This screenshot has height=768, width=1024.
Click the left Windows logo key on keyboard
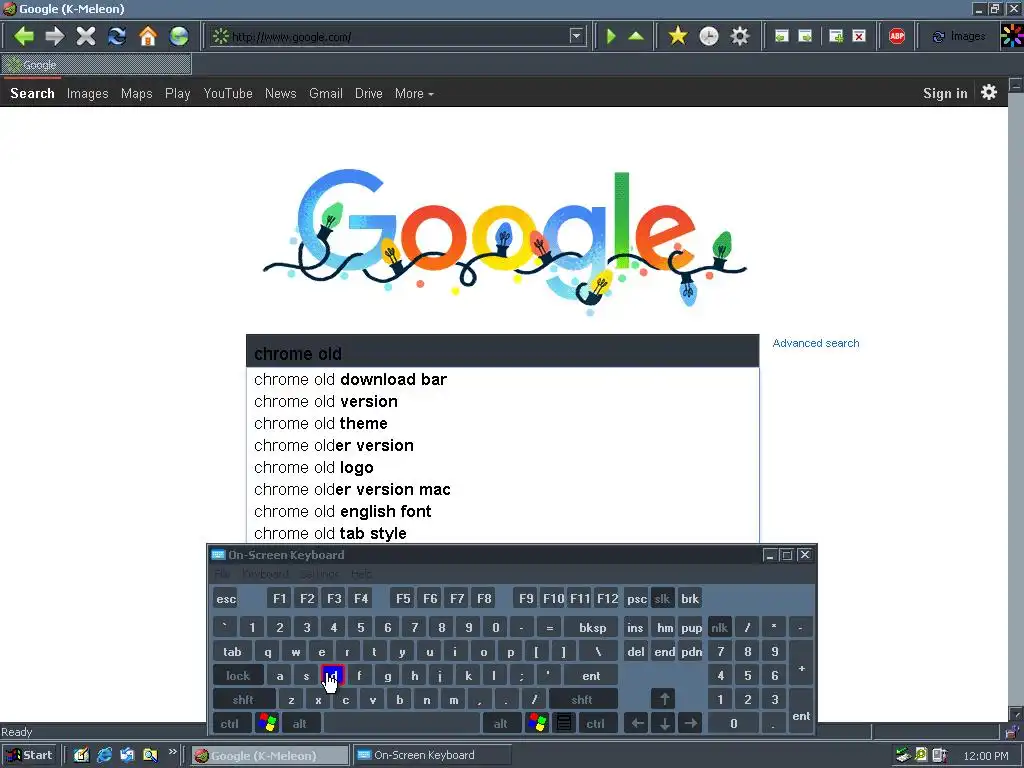click(x=267, y=724)
